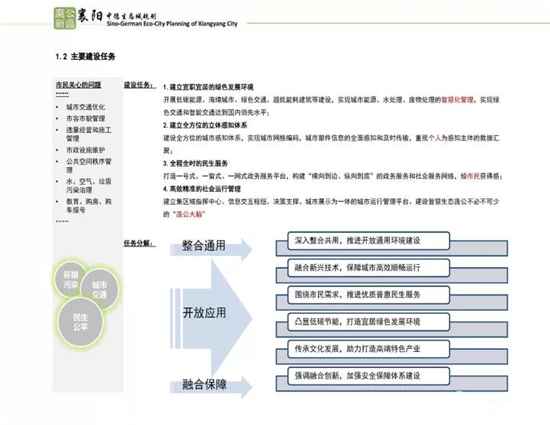The width and height of the screenshot is (550, 425).
Task: Click the '整合通用' arrow
Action: tap(211, 249)
